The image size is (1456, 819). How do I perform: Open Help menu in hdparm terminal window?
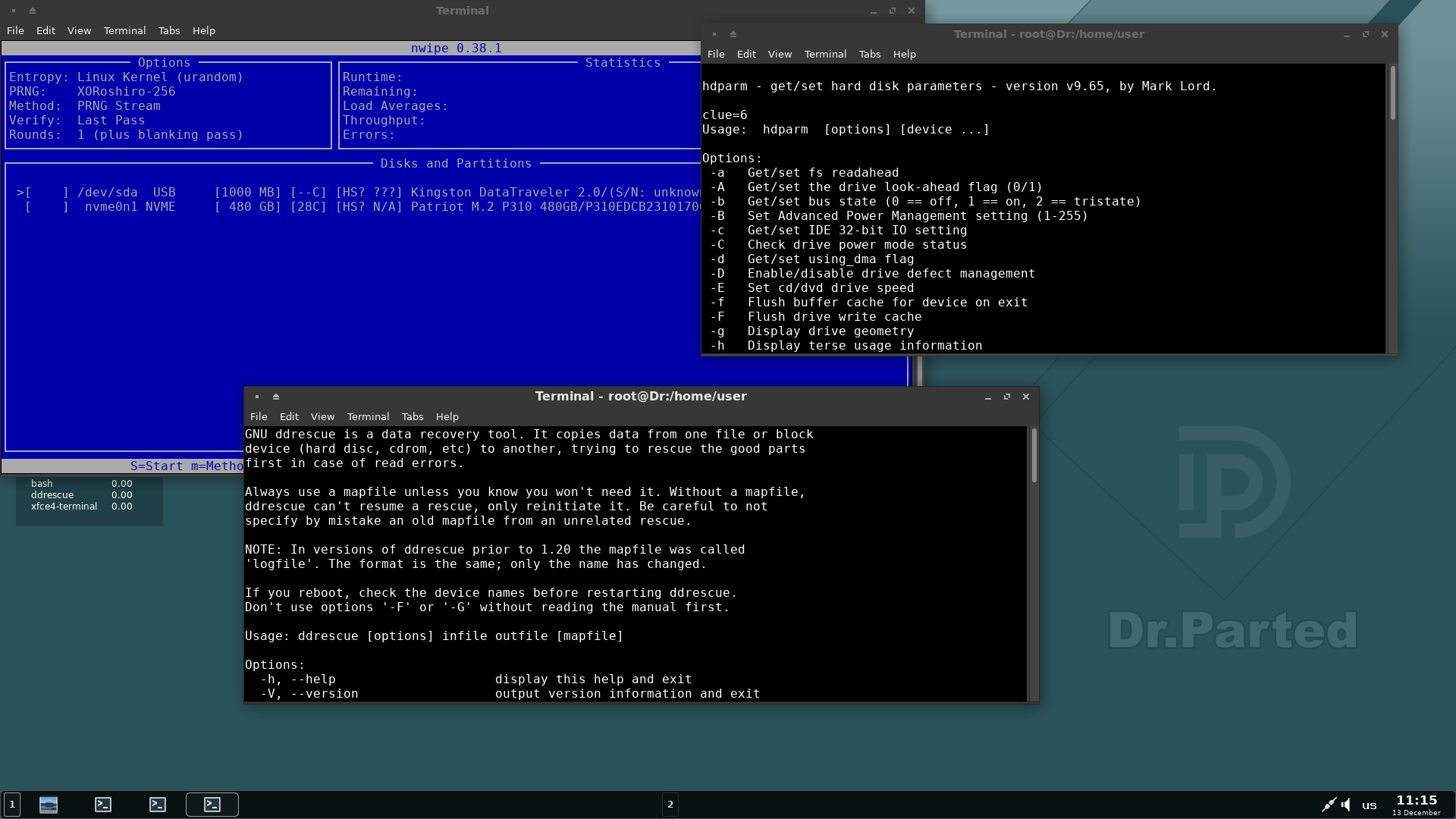click(x=904, y=55)
